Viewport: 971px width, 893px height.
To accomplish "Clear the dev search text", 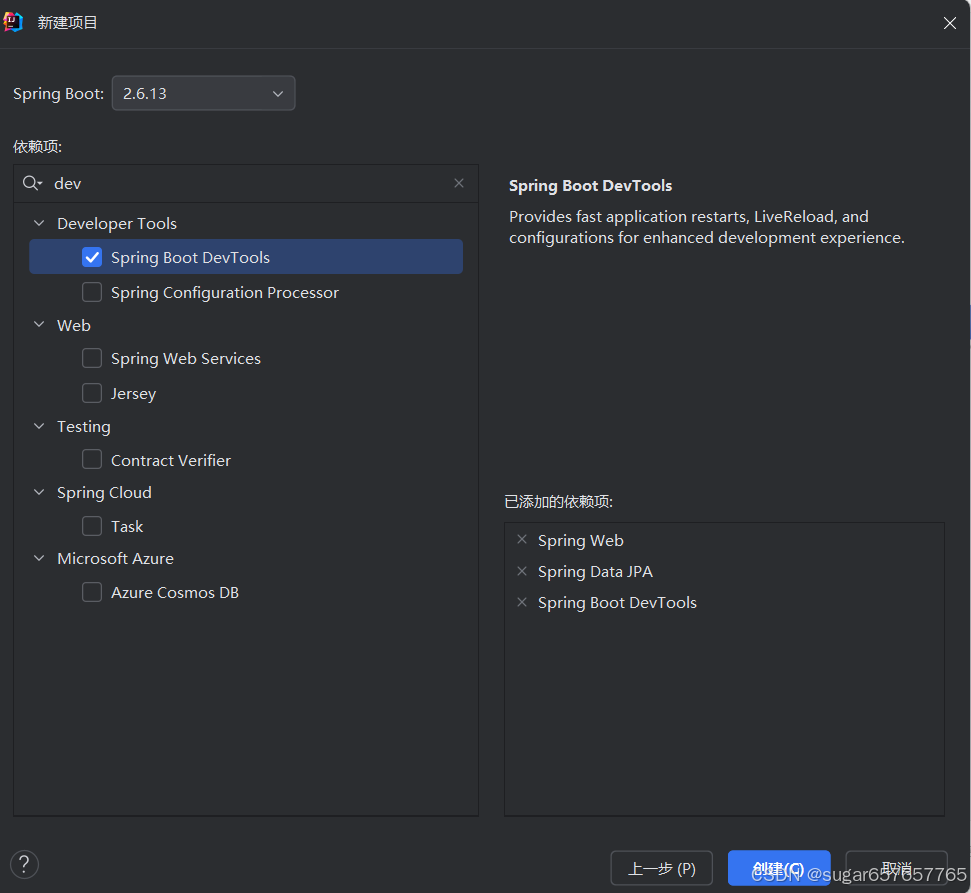I will pyautogui.click(x=459, y=183).
